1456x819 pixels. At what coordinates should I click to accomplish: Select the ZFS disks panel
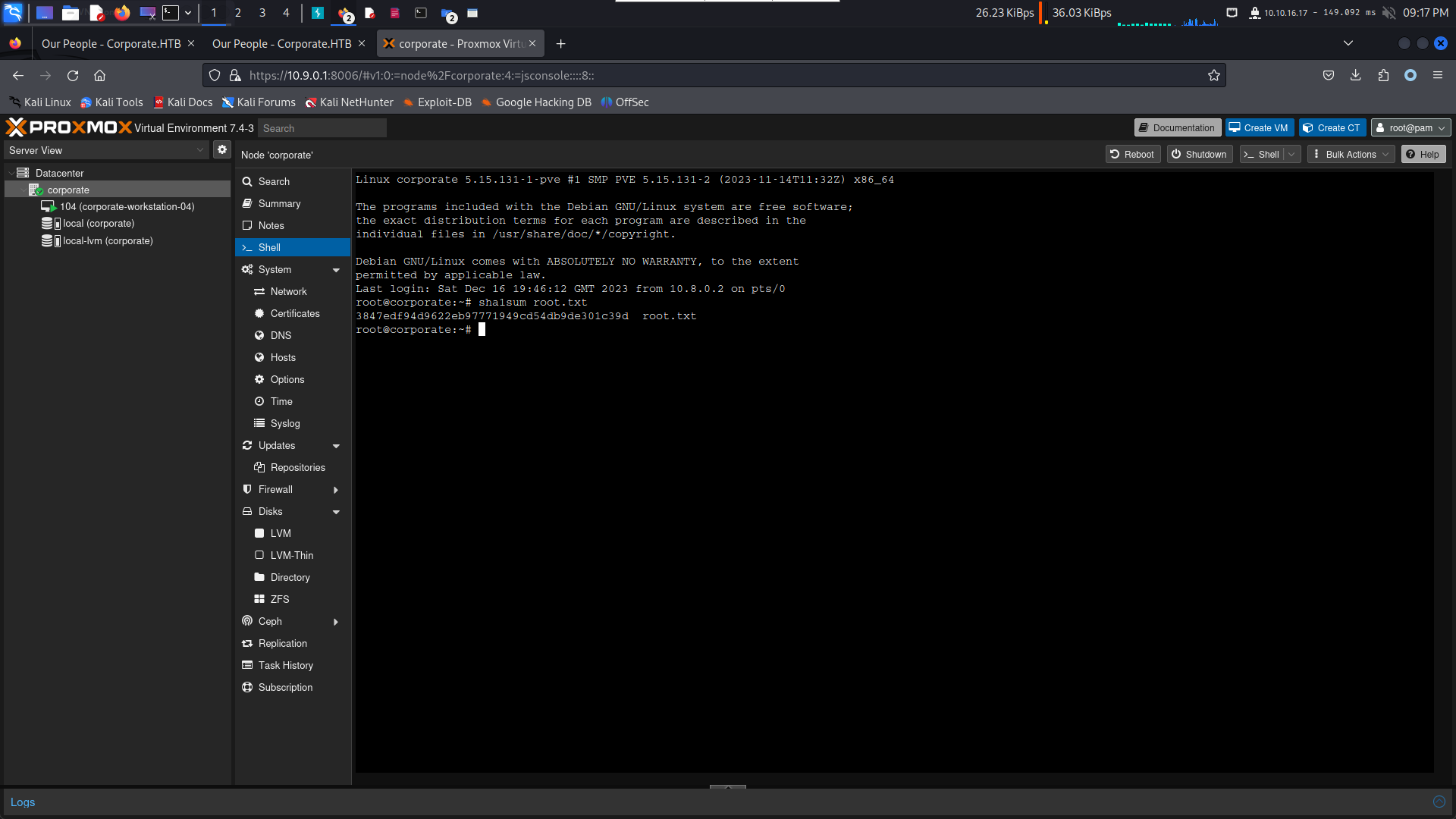tap(280, 599)
